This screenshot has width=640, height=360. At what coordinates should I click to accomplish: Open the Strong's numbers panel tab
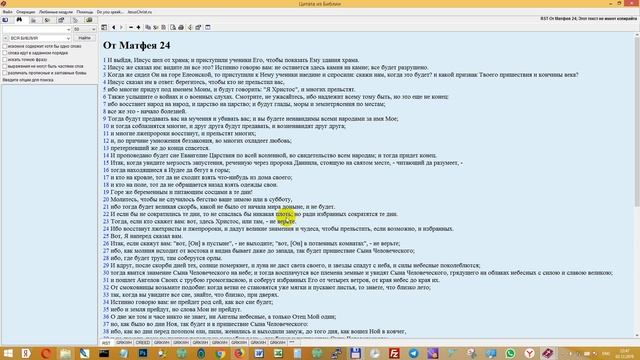click(x=47, y=20)
